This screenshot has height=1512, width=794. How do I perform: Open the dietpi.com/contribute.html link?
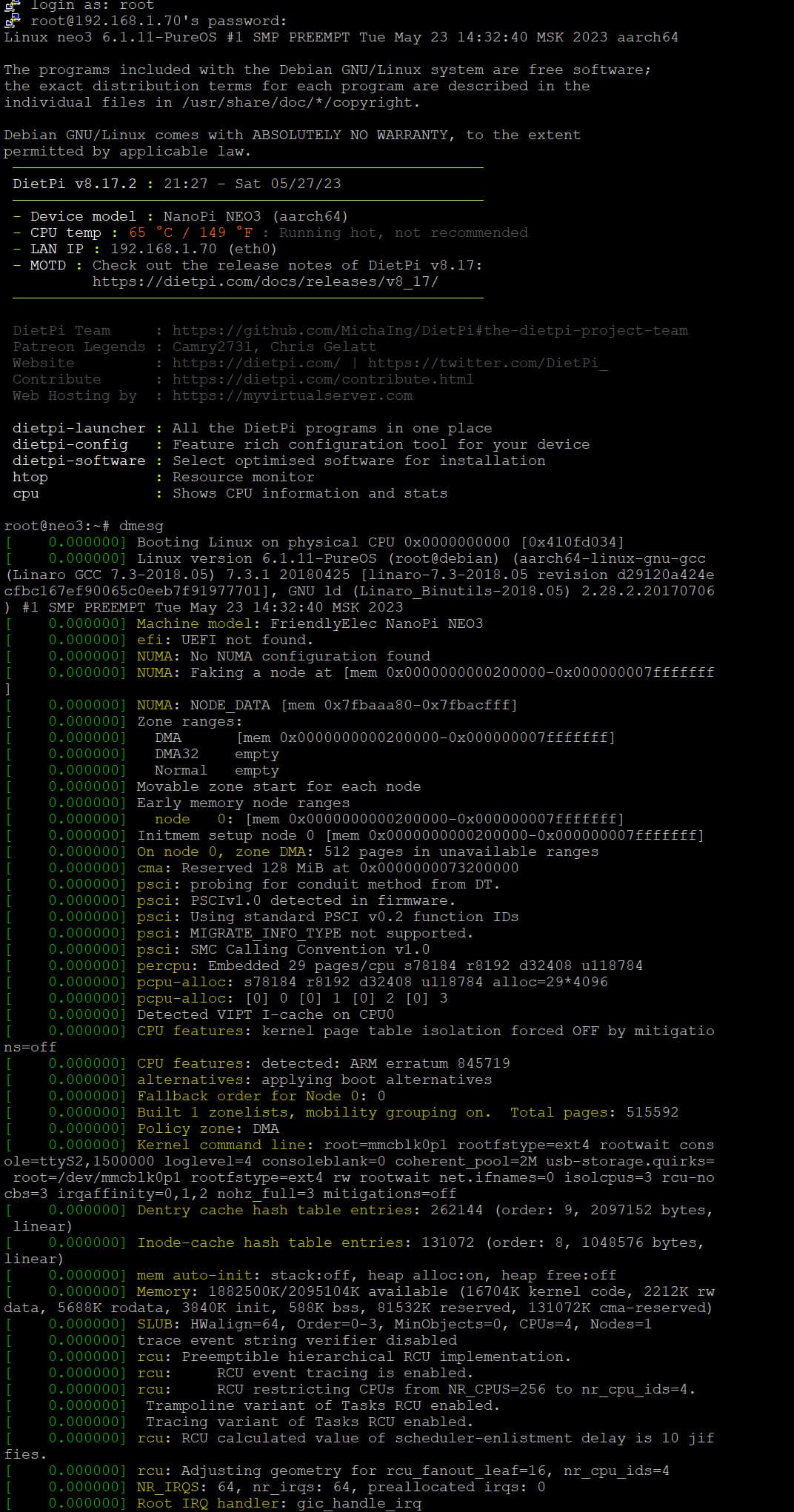pyautogui.click(x=323, y=379)
